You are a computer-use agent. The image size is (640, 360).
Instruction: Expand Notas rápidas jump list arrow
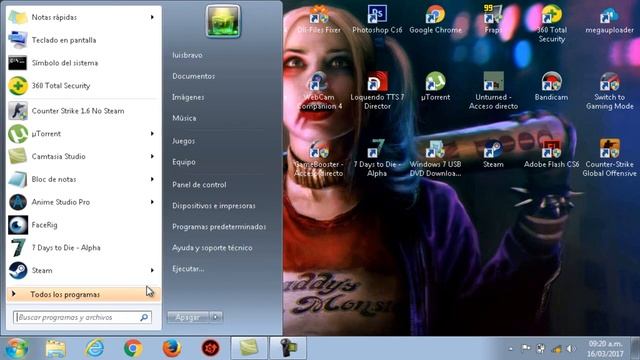pos(152,17)
